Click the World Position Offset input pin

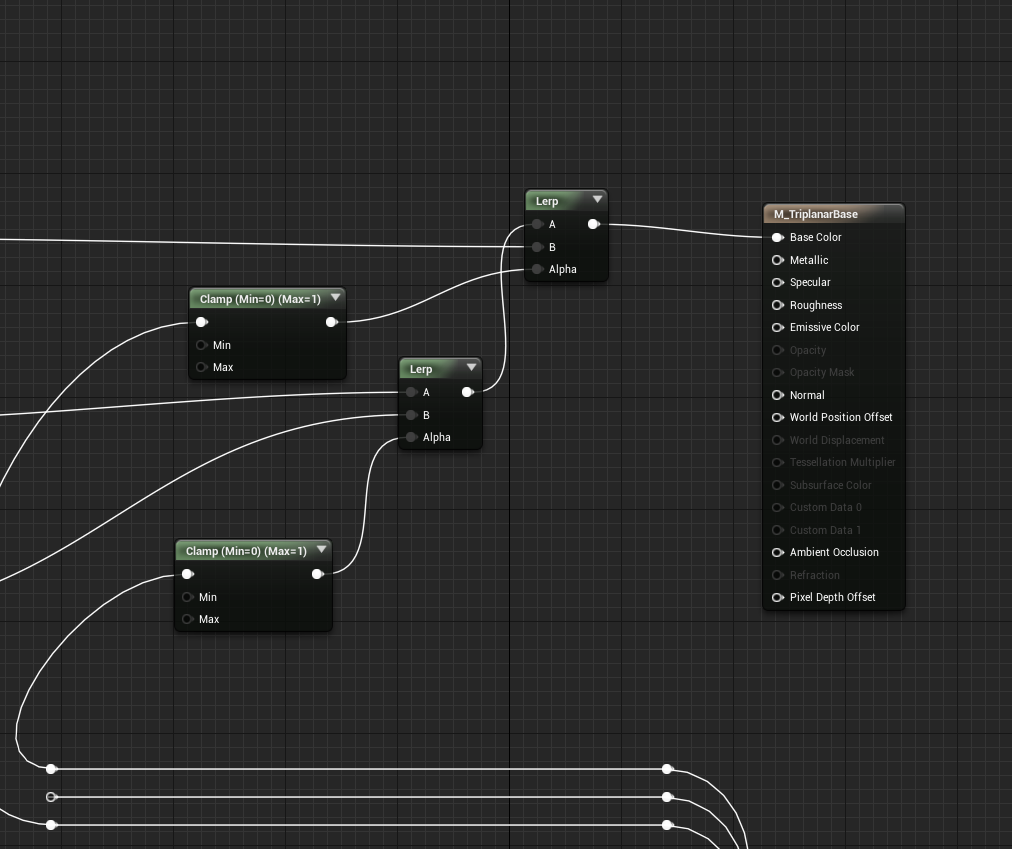pyautogui.click(x=778, y=417)
